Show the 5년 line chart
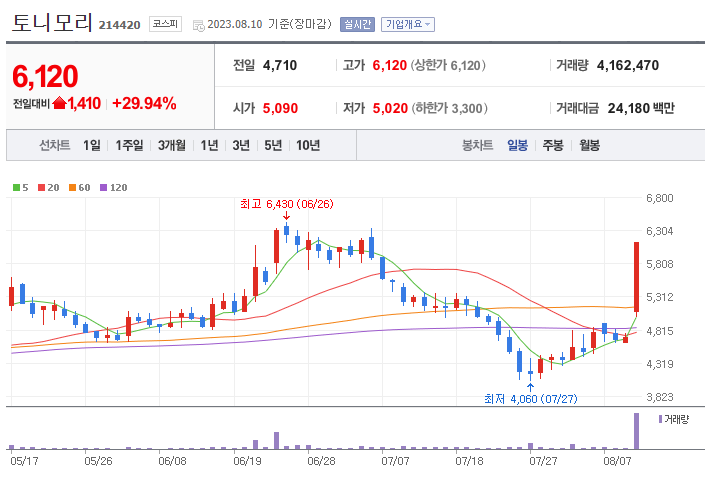 point(273,145)
